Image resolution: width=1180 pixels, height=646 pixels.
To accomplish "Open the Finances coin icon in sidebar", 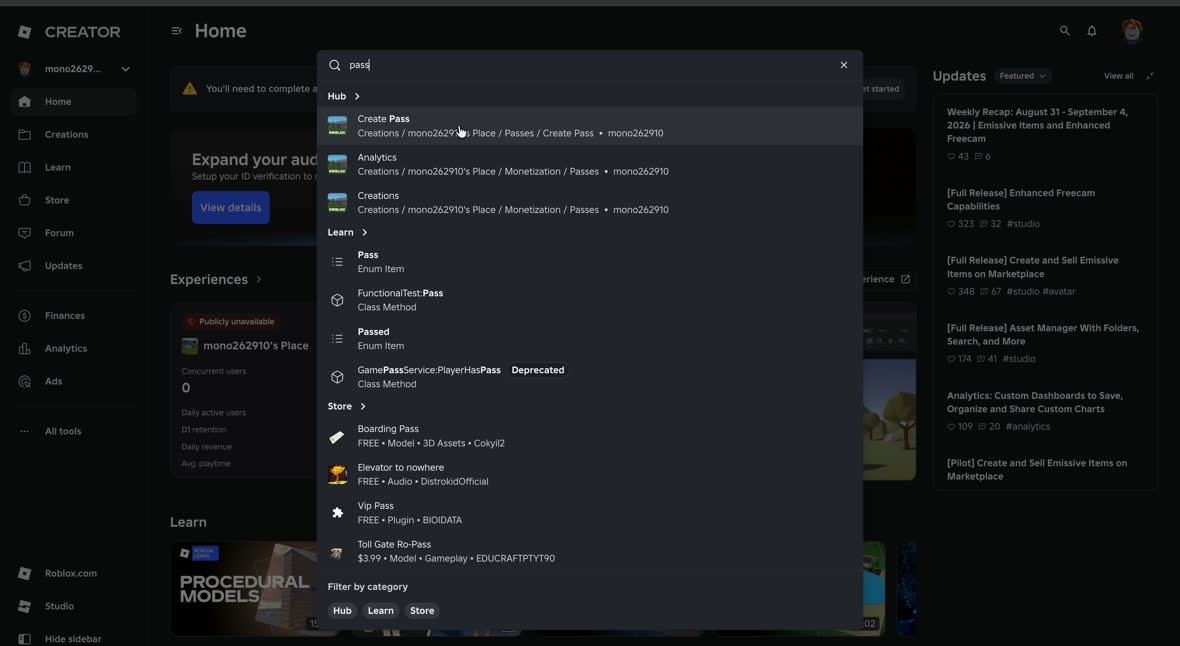I will (x=25, y=315).
